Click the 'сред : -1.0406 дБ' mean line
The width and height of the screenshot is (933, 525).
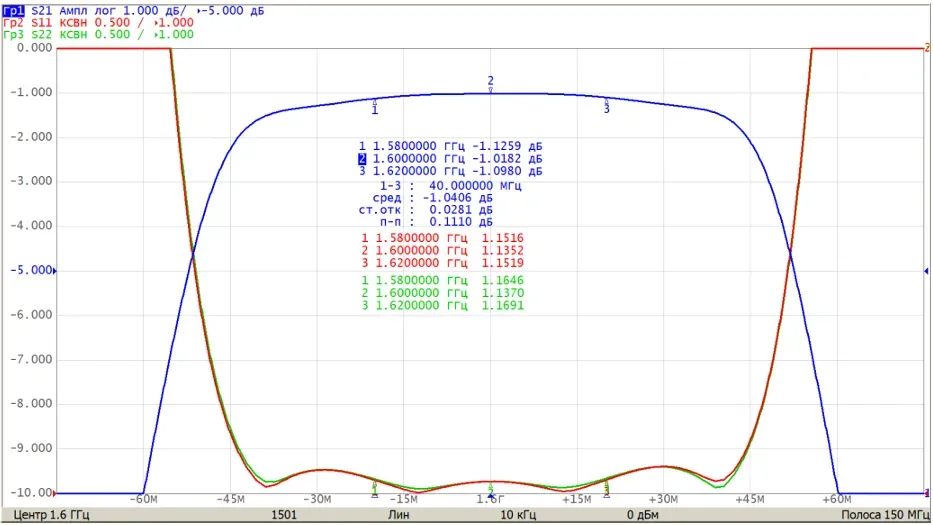click(x=433, y=198)
